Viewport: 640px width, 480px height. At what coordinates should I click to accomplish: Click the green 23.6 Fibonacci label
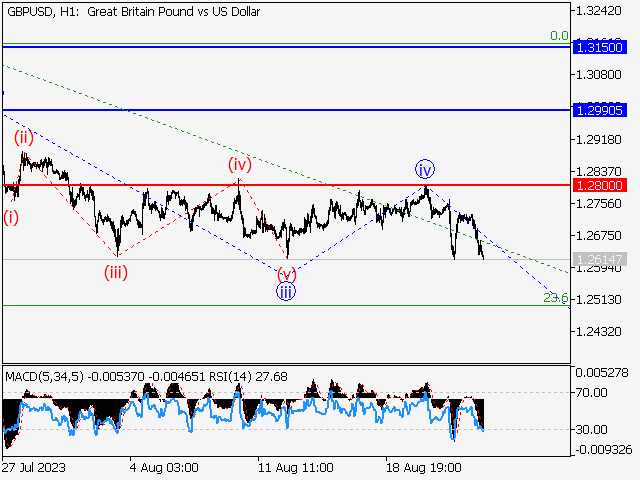(556, 298)
